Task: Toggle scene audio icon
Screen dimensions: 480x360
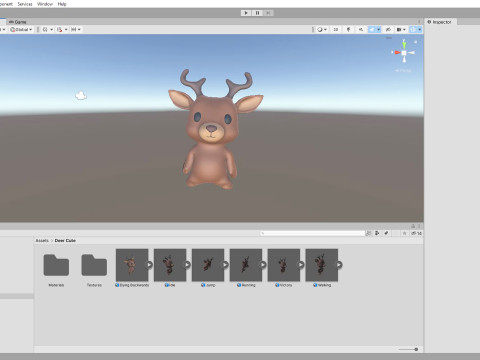Action: pyautogui.click(x=361, y=29)
